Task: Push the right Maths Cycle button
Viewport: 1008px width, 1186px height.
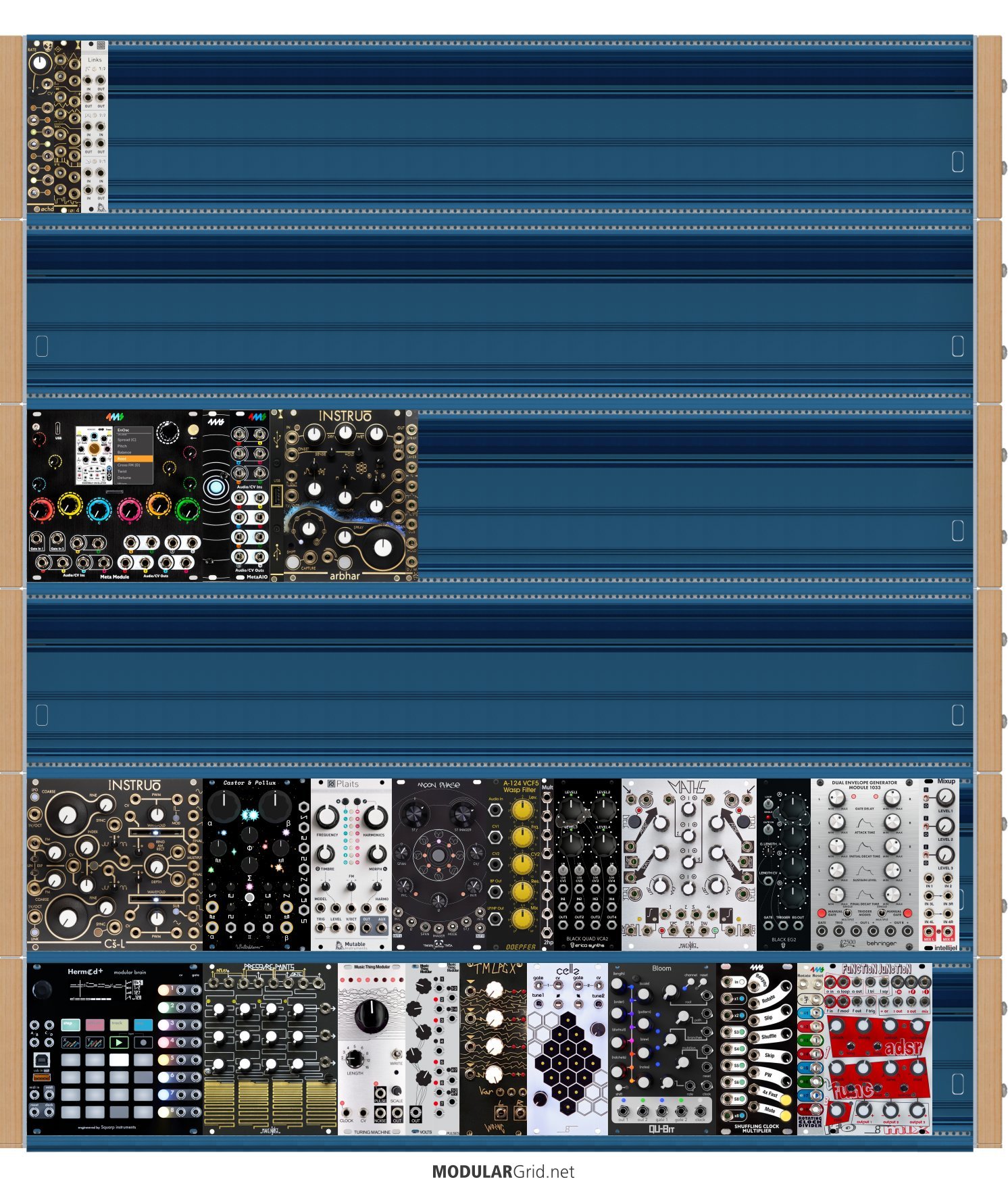Action: (x=743, y=822)
